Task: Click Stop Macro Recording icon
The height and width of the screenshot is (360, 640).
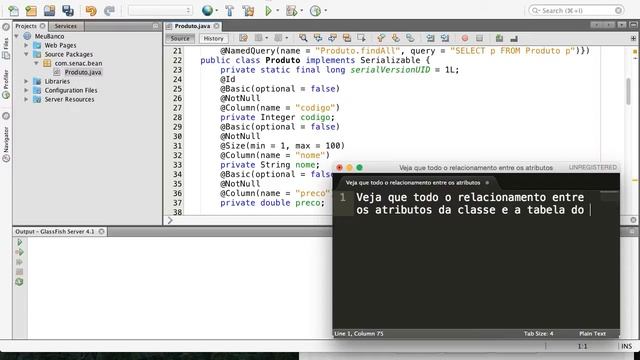Action: 480,38
